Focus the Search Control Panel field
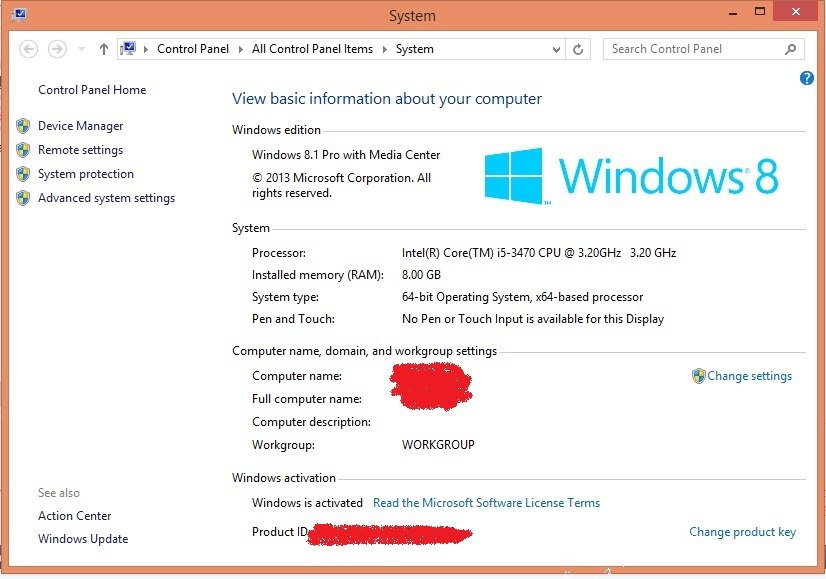The image size is (826, 579). pos(690,49)
